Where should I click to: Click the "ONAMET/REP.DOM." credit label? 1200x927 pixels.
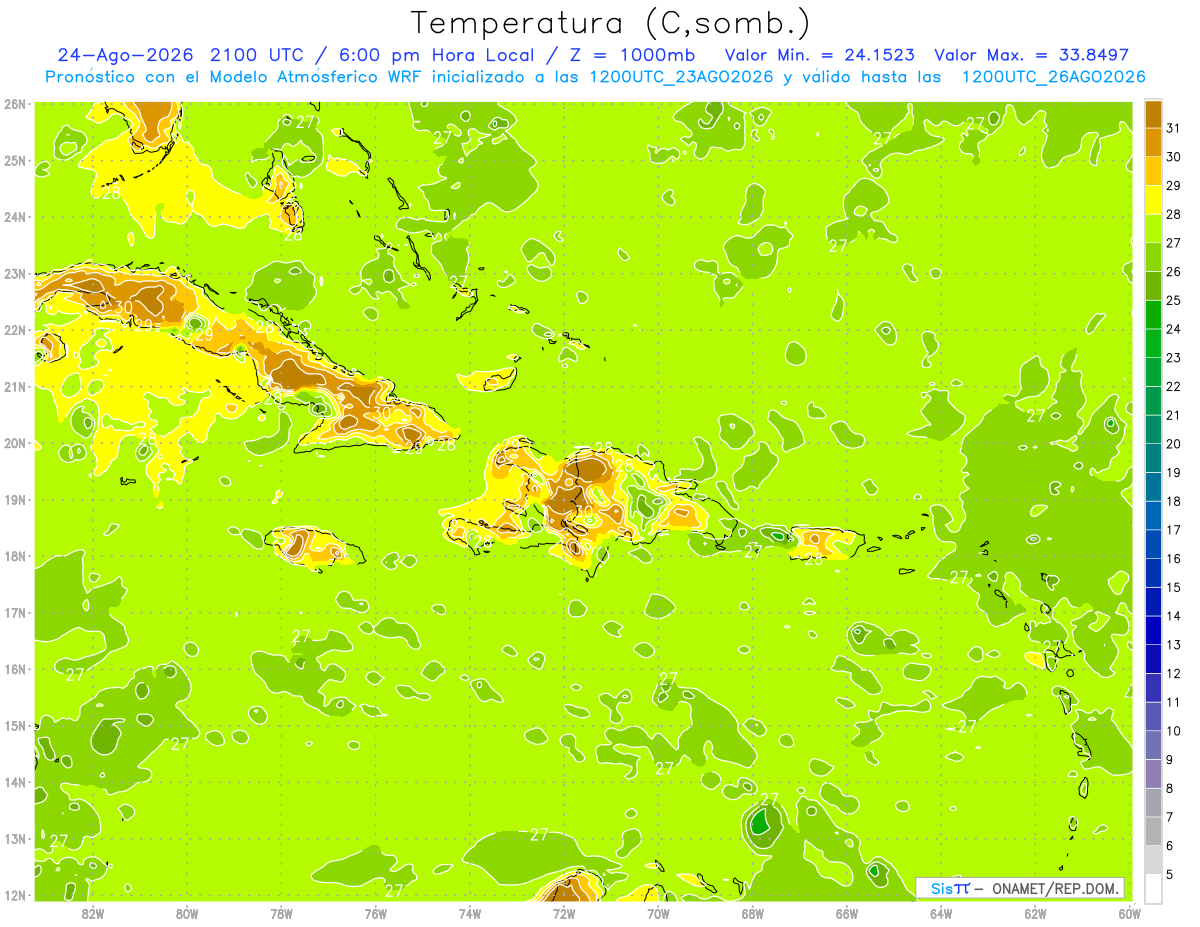tap(1056, 888)
